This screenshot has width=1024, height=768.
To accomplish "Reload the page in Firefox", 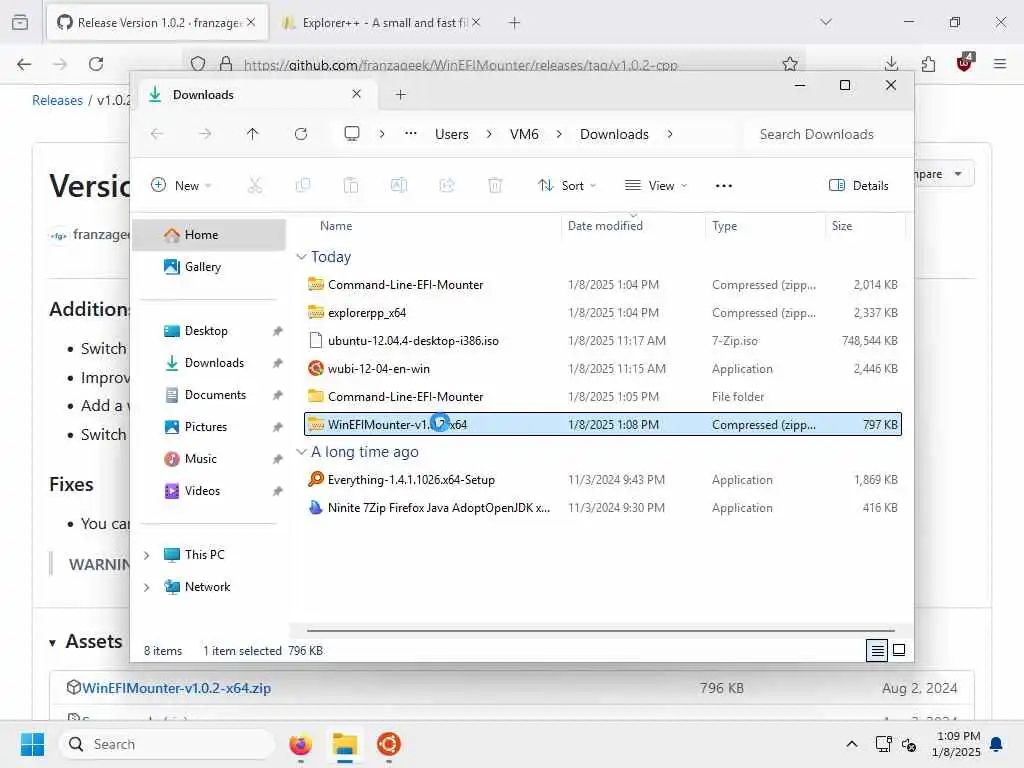I will (x=96, y=64).
